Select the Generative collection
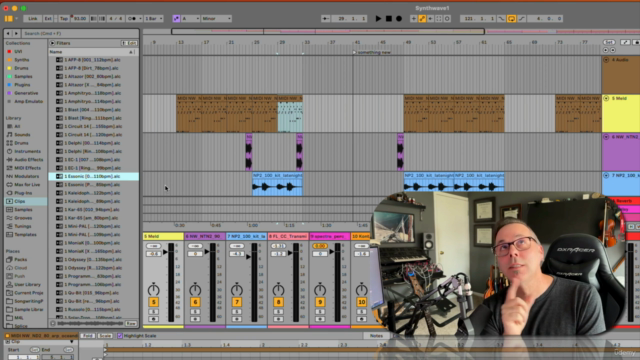Image resolution: width=640 pixels, height=360 pixels. pyautogui.click(x=26, y=93)
